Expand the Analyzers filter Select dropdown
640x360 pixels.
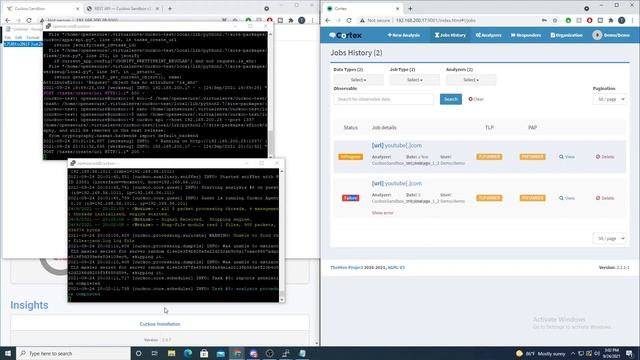click(471, 80)
